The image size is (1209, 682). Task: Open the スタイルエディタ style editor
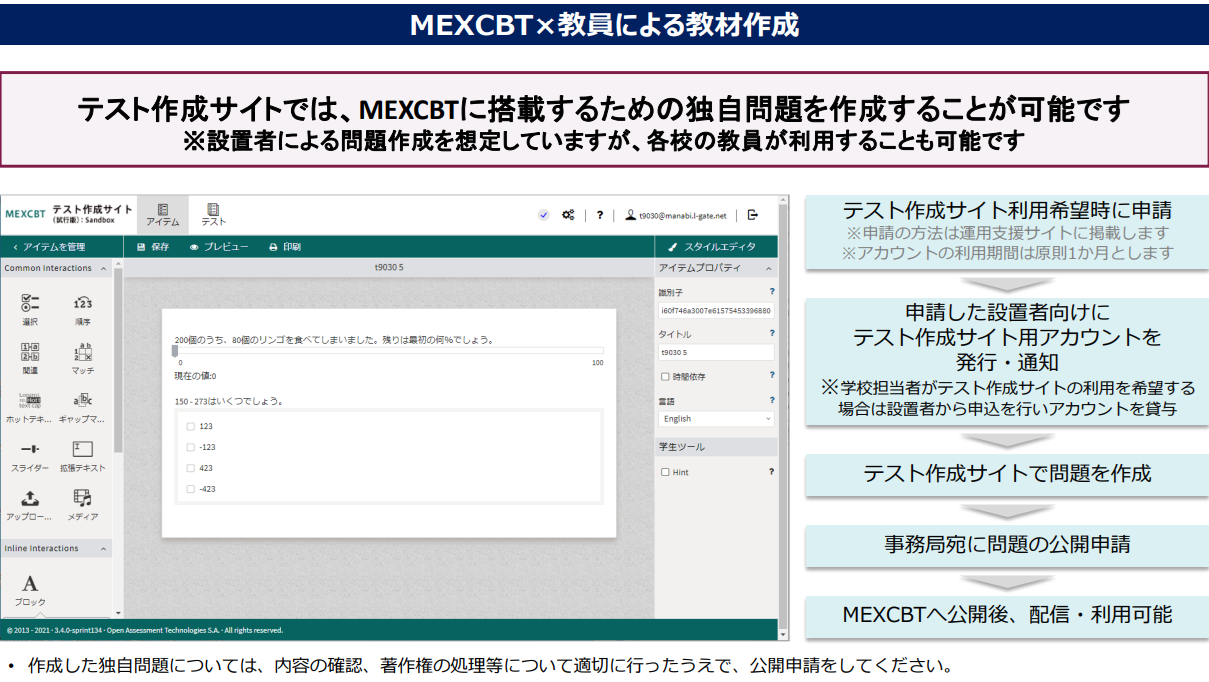(712, 246)
